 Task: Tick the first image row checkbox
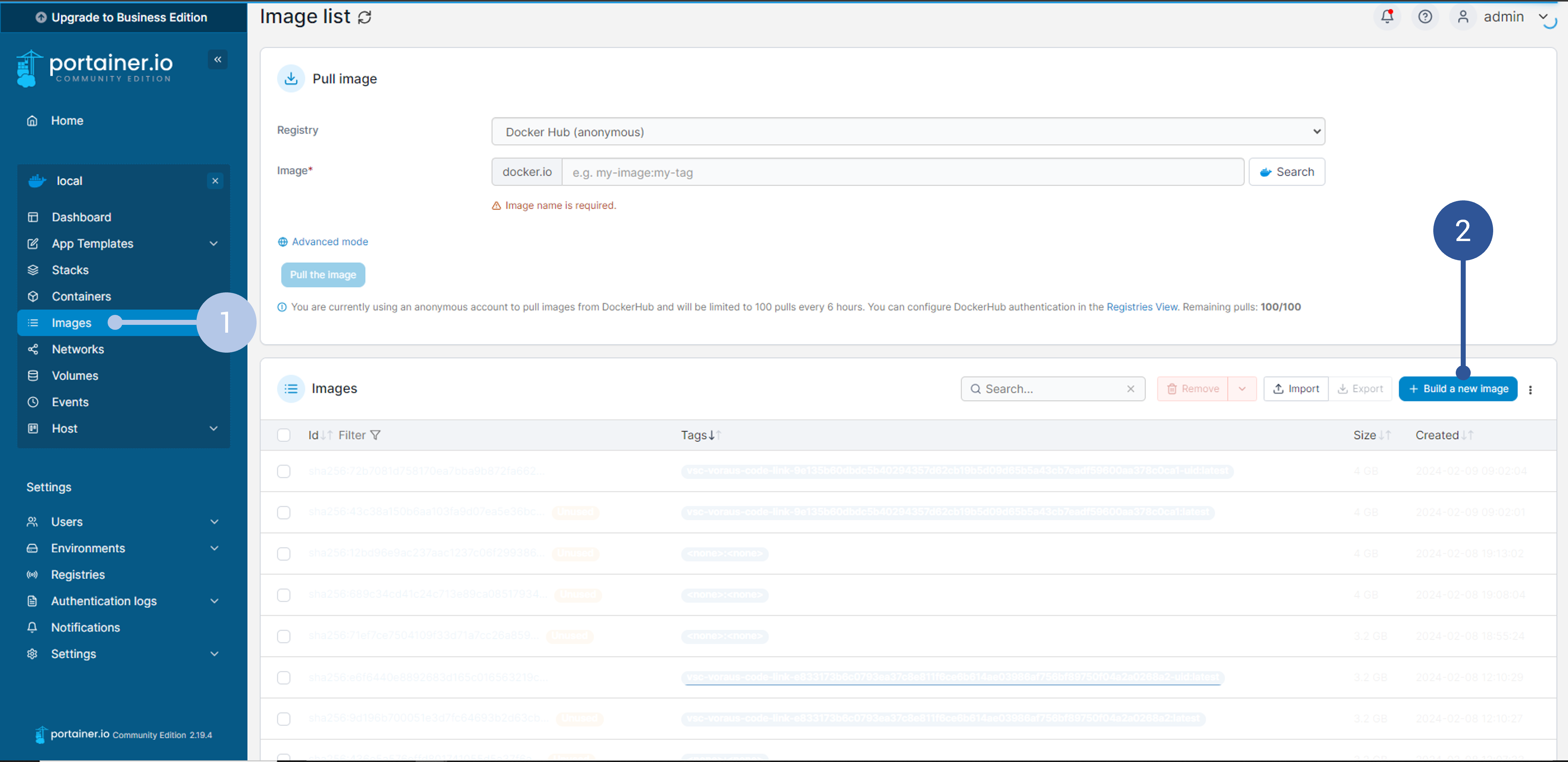pos(284,471)
